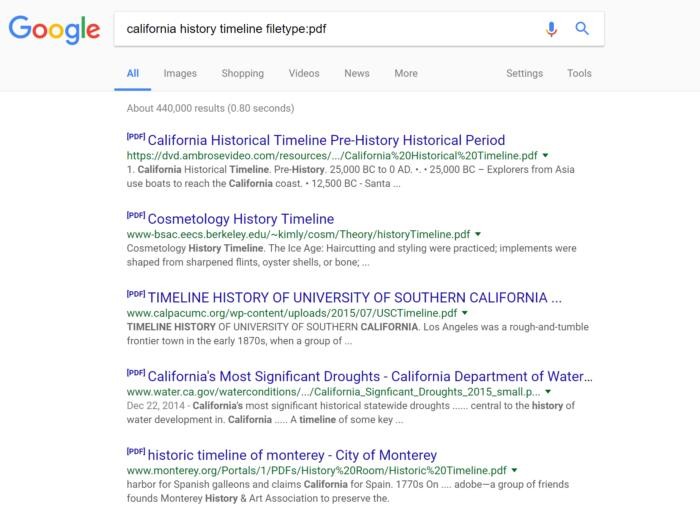Expand dropdown arrow beside berkeley.edu URL
700x513 pixels.
(x=478, y=235)
